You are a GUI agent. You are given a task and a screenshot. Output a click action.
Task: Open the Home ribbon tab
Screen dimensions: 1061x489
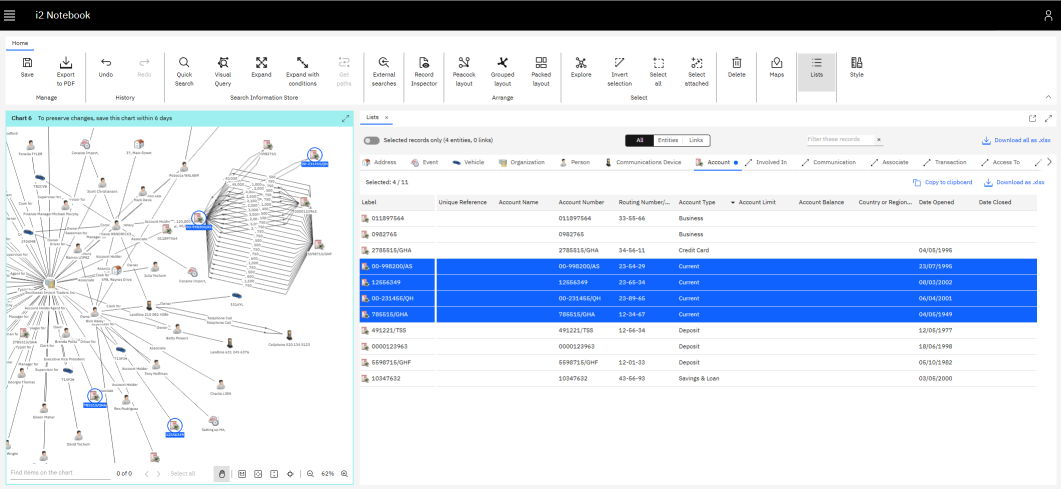(x=20, y=43)
